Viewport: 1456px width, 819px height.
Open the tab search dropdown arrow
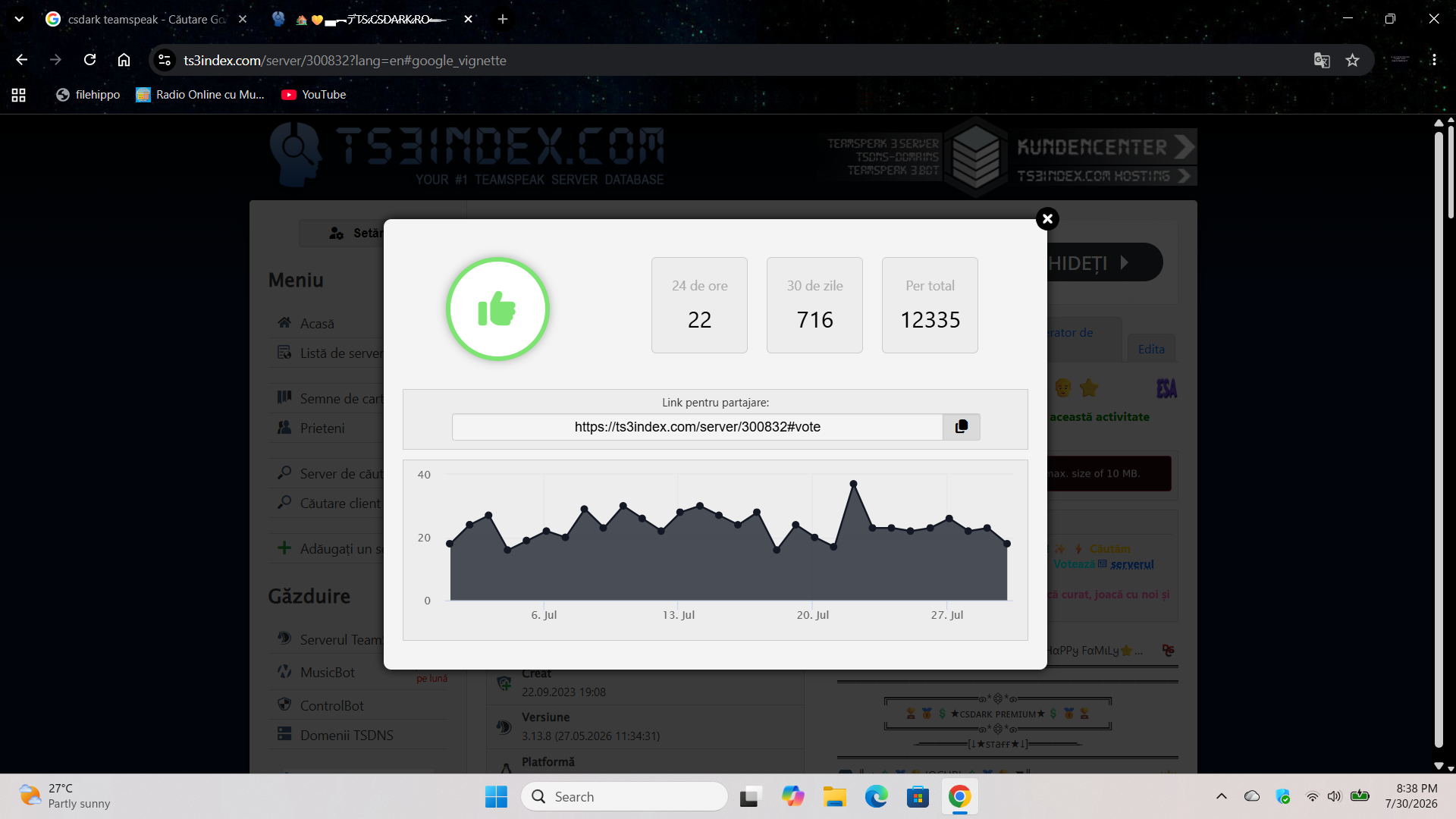19,19
